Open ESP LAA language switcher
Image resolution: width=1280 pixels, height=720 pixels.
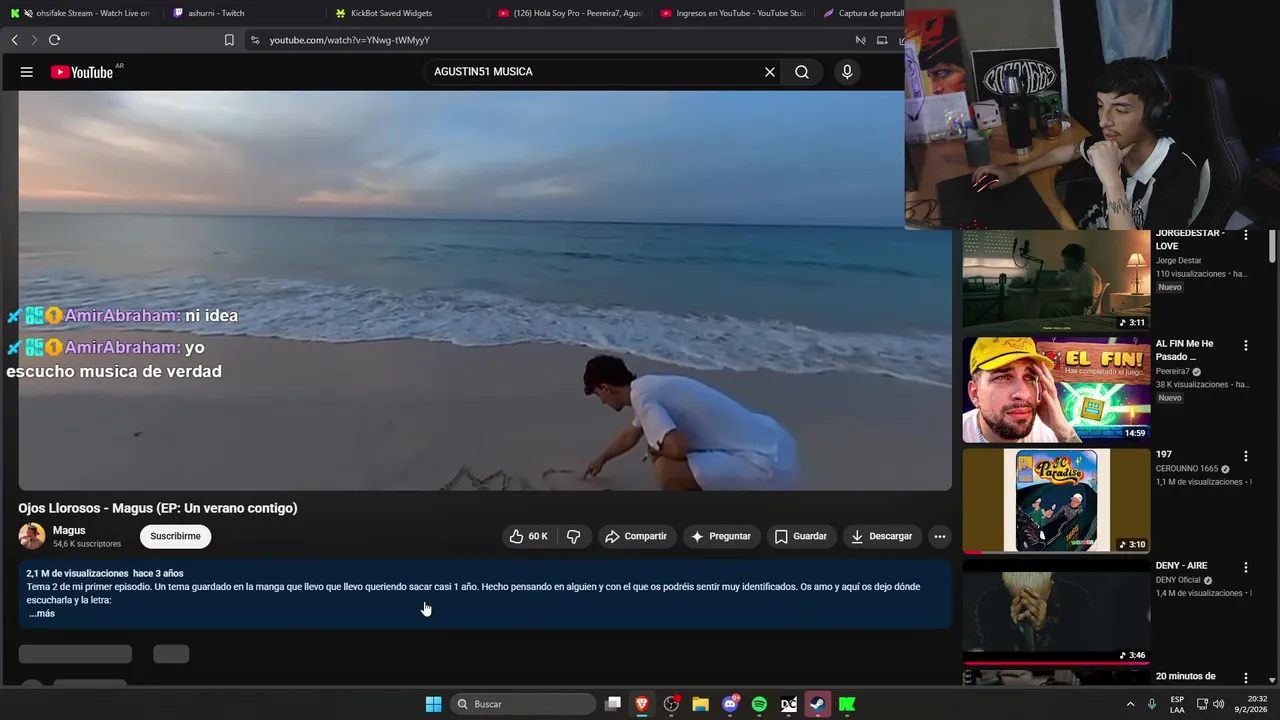click(1177, 704)
